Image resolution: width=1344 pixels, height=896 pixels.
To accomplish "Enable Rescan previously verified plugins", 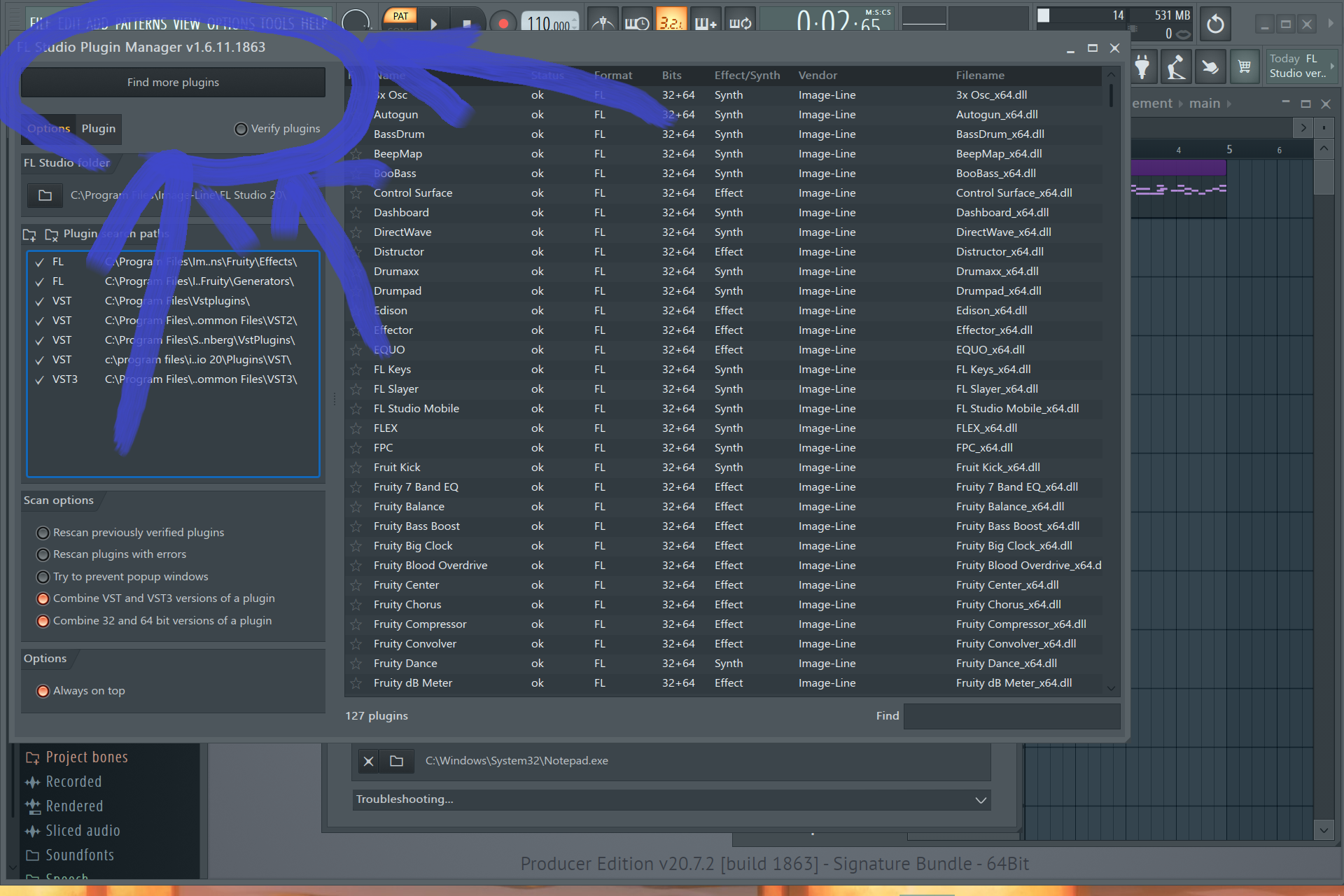I will click(43, 533).
